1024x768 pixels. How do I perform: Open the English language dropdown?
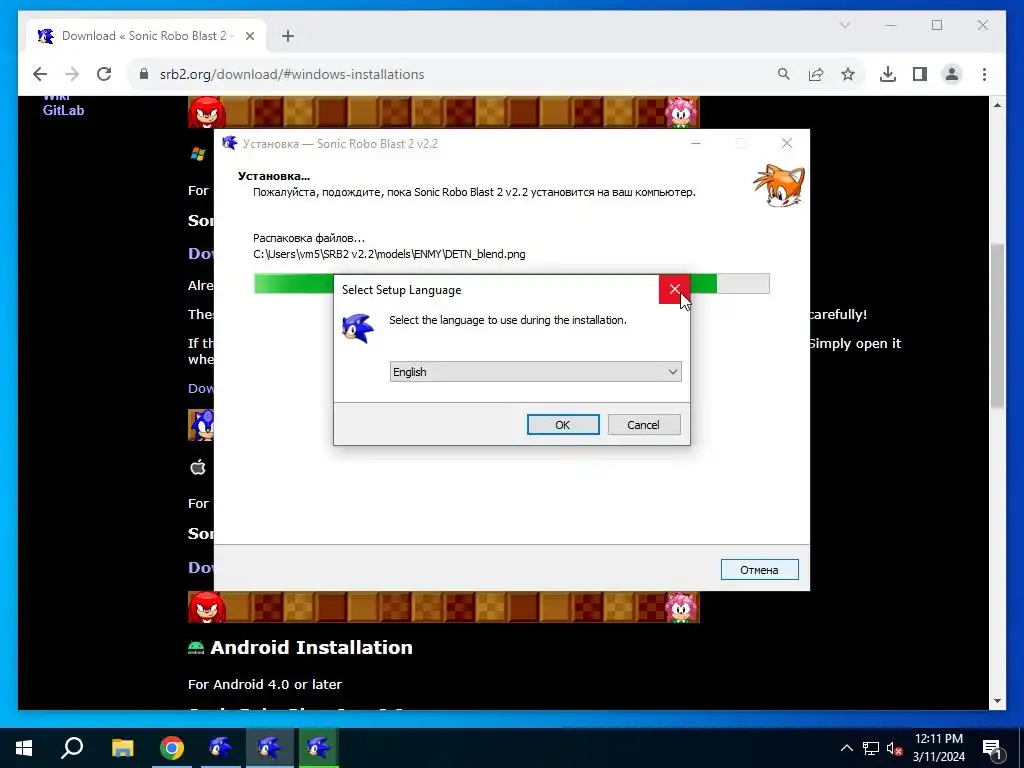pyautogui.click(x=535, y=372)
